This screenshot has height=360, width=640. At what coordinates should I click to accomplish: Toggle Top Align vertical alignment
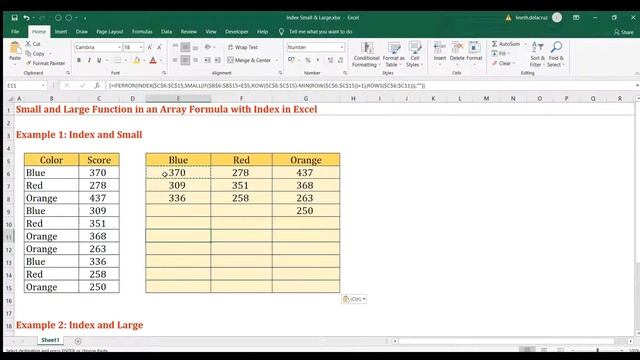click(175, 47)
